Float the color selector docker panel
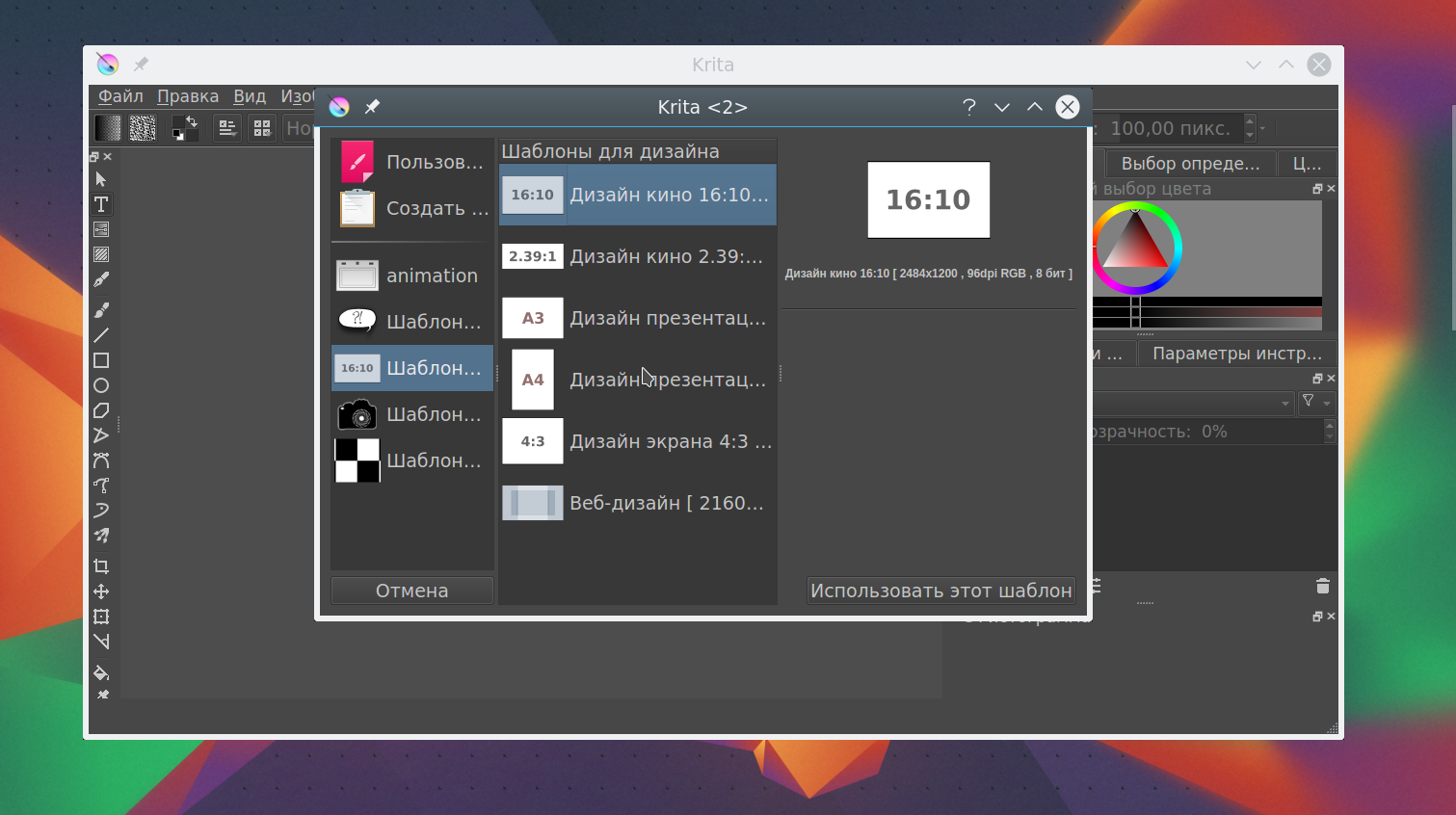1456x815 pixels. pos(1317,189)
